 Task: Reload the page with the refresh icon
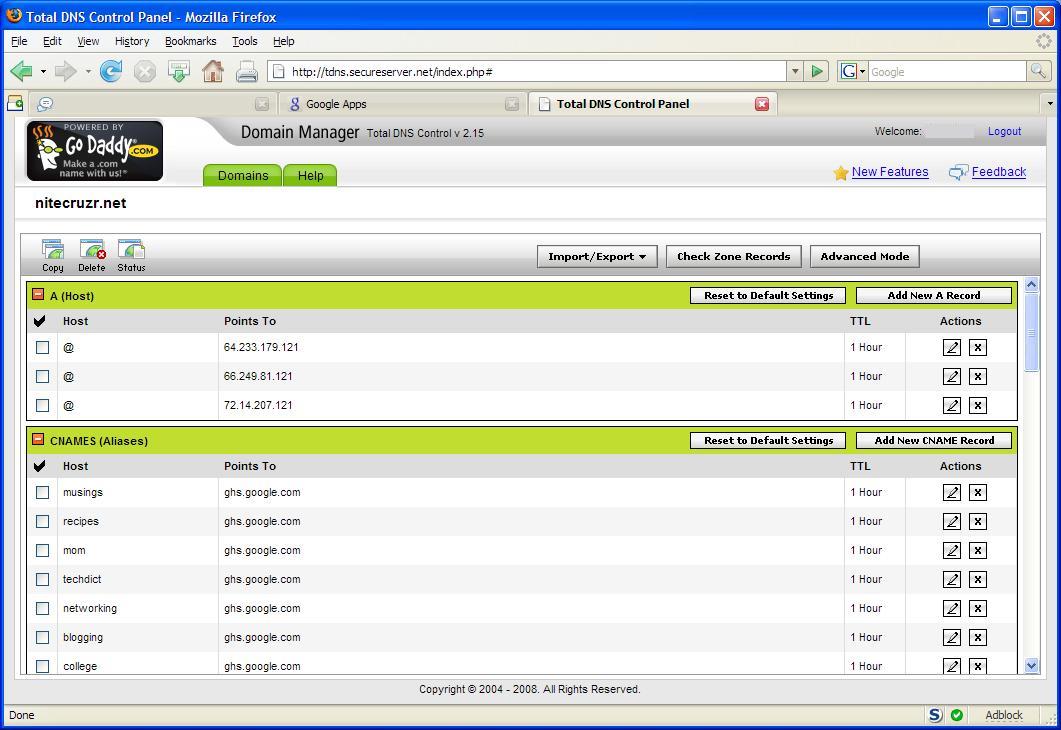point(111,71)
